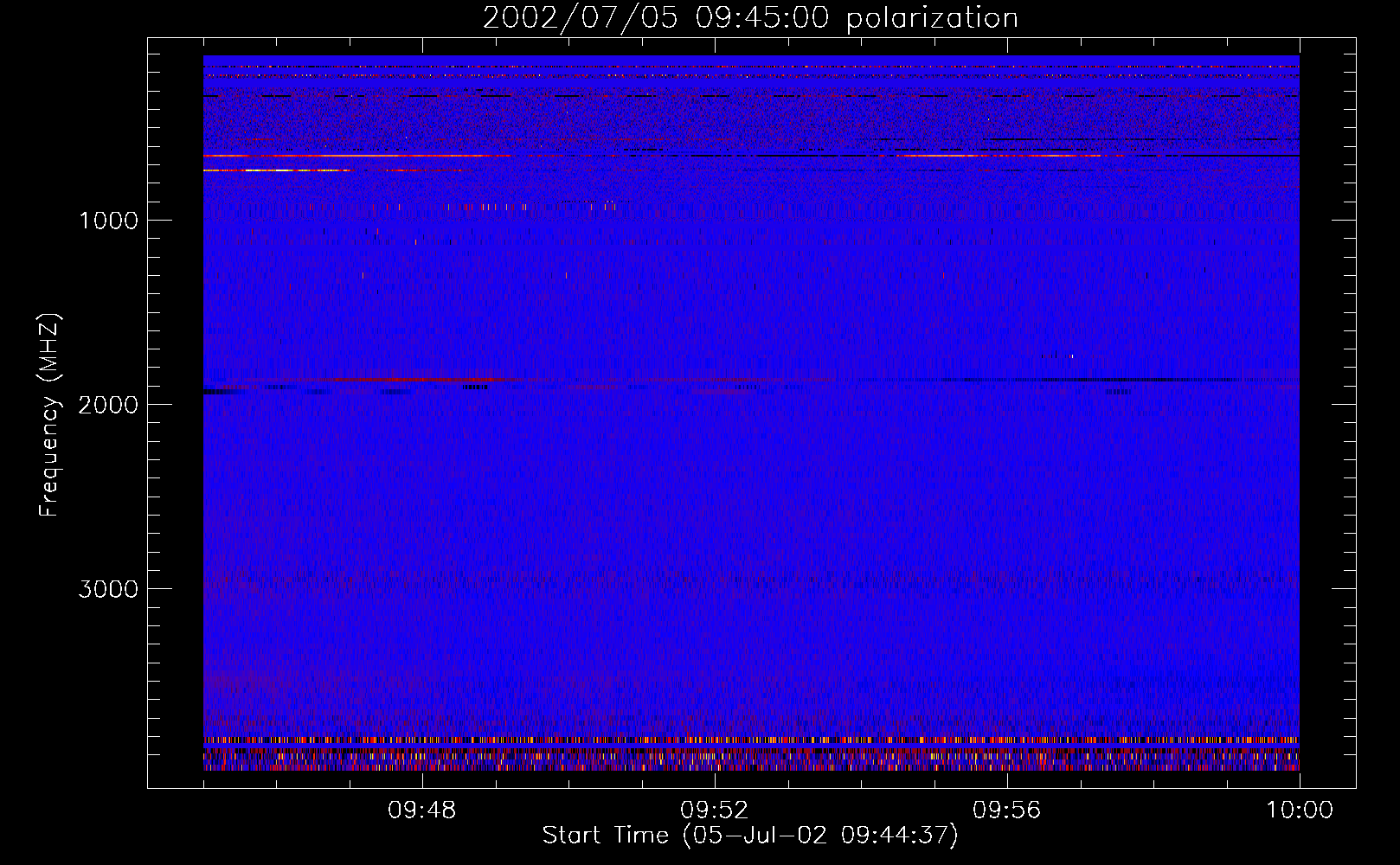The image size is (1400, 865).
Task: Click the 09:56 time tick label
Action: pos(1007,811)
